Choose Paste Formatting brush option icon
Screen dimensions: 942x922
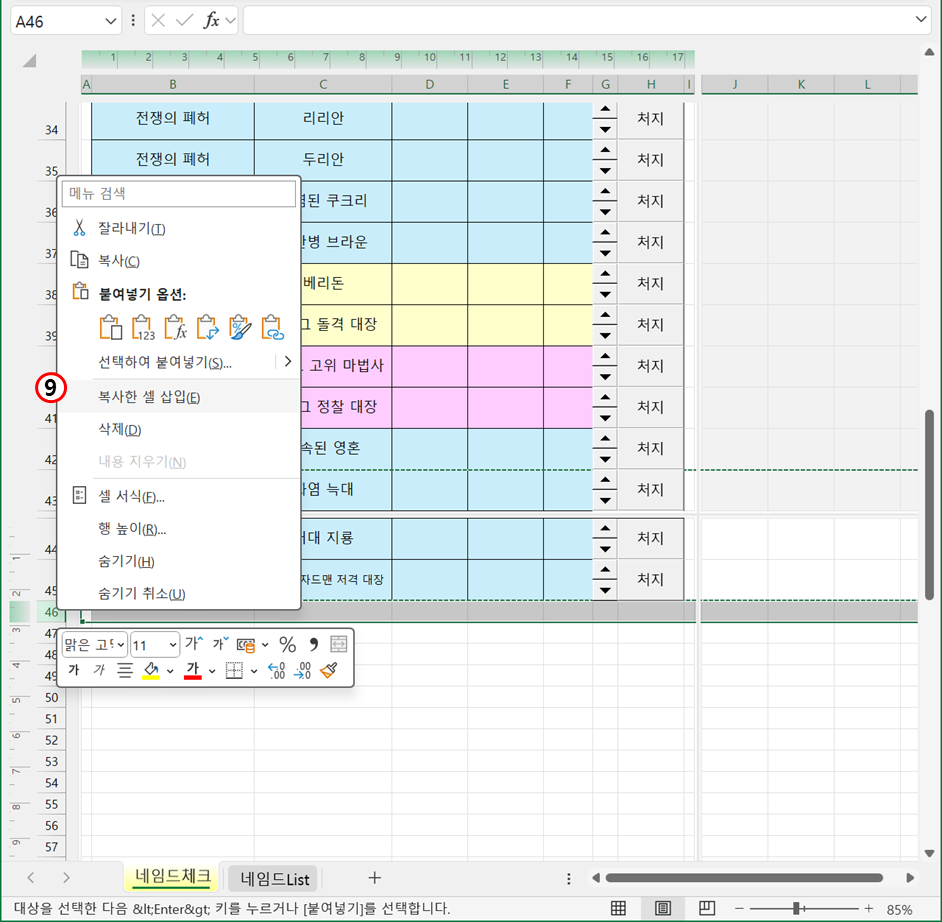pyautogui.click(x=240, y=327)
